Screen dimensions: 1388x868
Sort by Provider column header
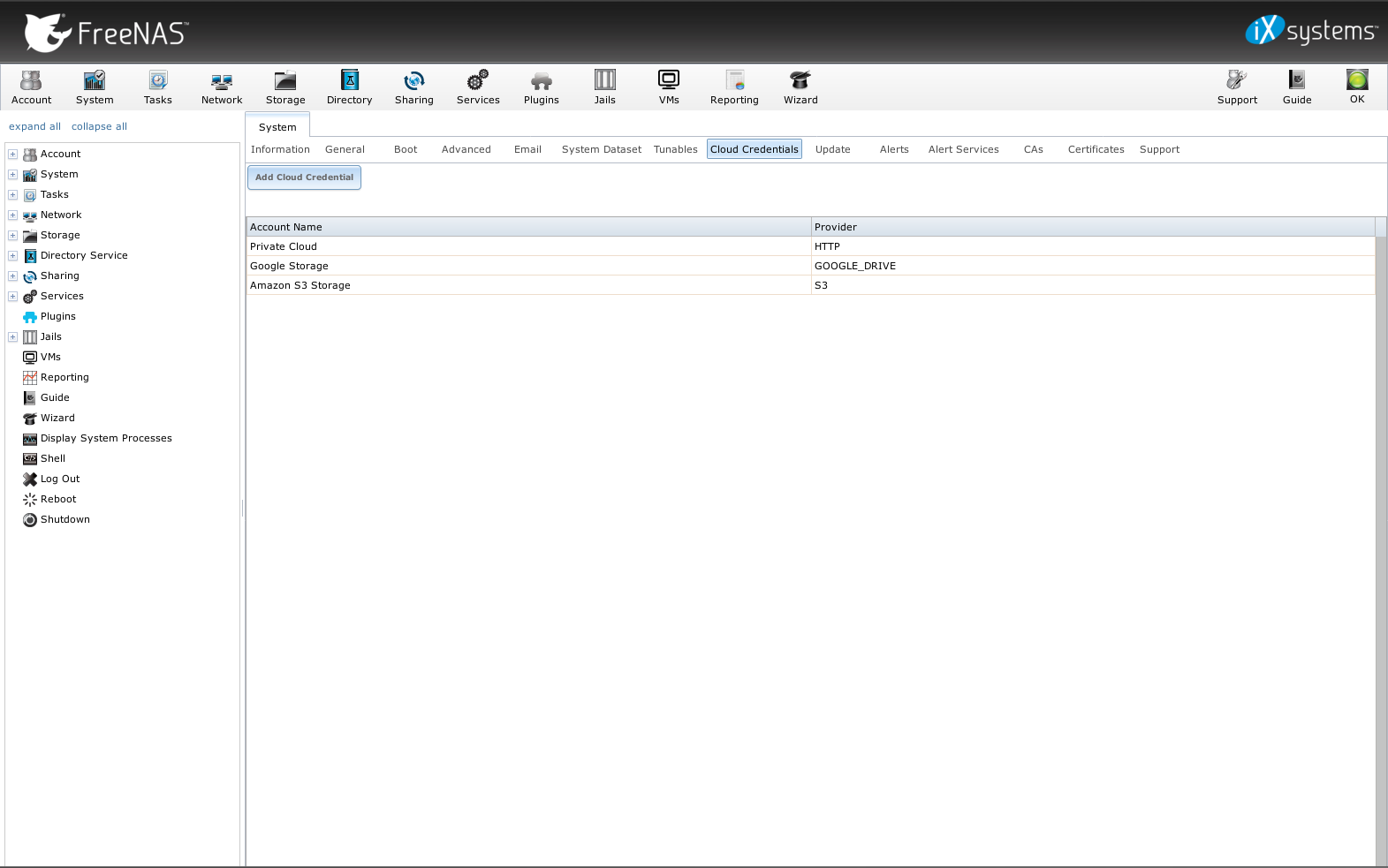click(1093, 227)
